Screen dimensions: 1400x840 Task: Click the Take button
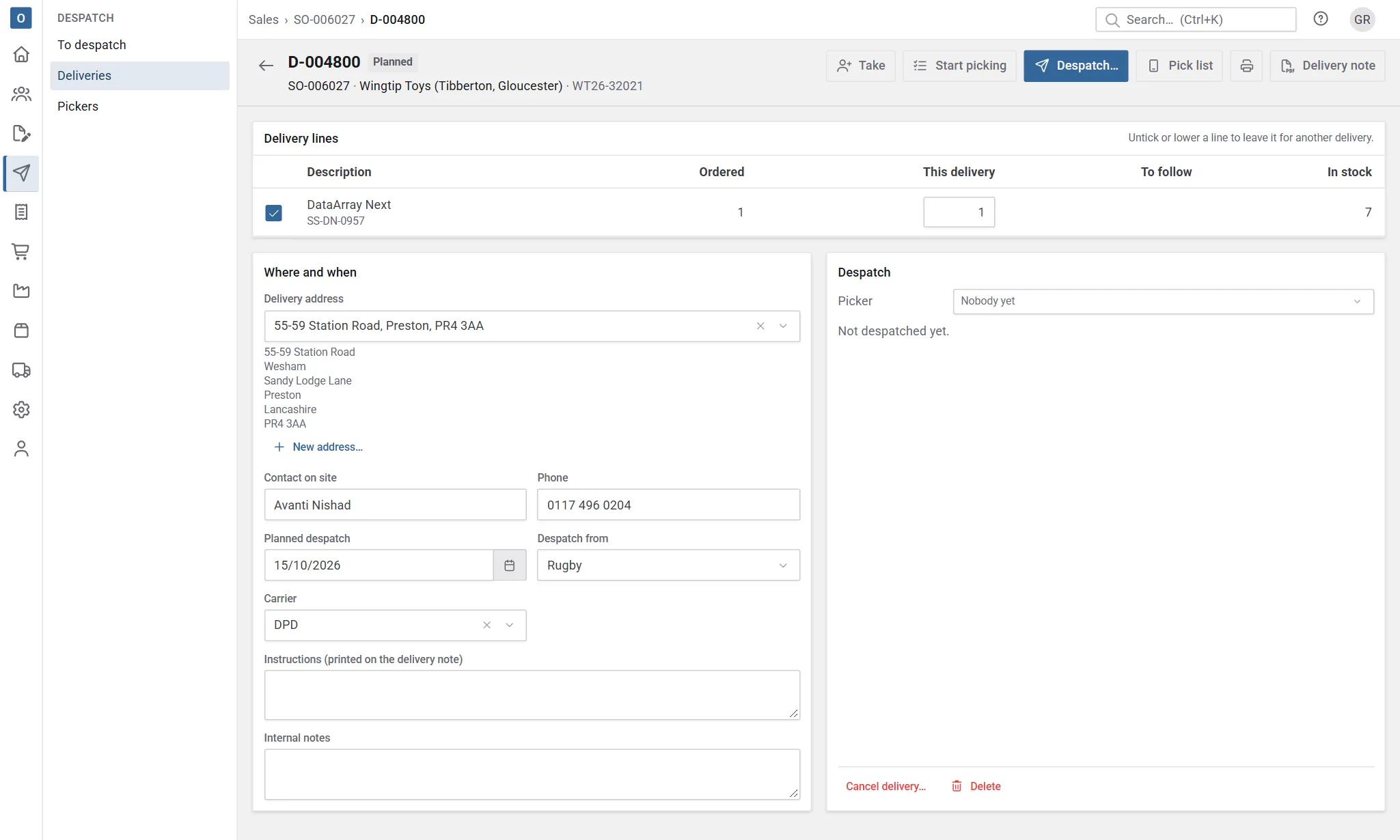[860, 66]
